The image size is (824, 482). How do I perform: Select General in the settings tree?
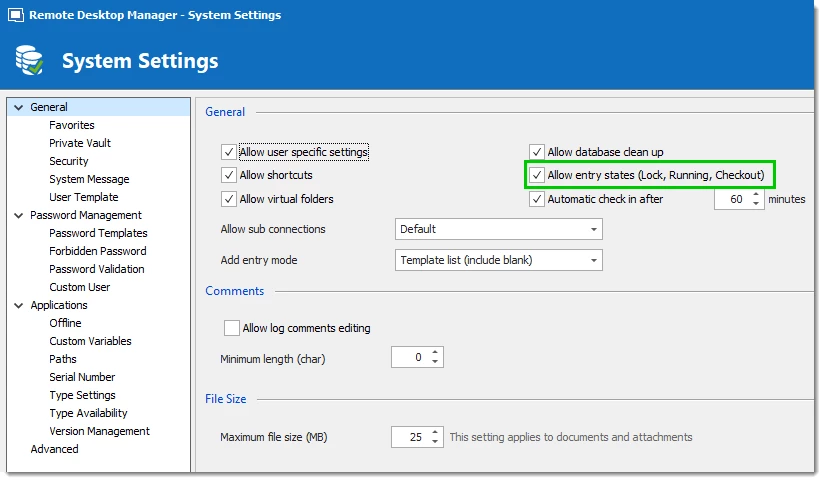(49, 107)
